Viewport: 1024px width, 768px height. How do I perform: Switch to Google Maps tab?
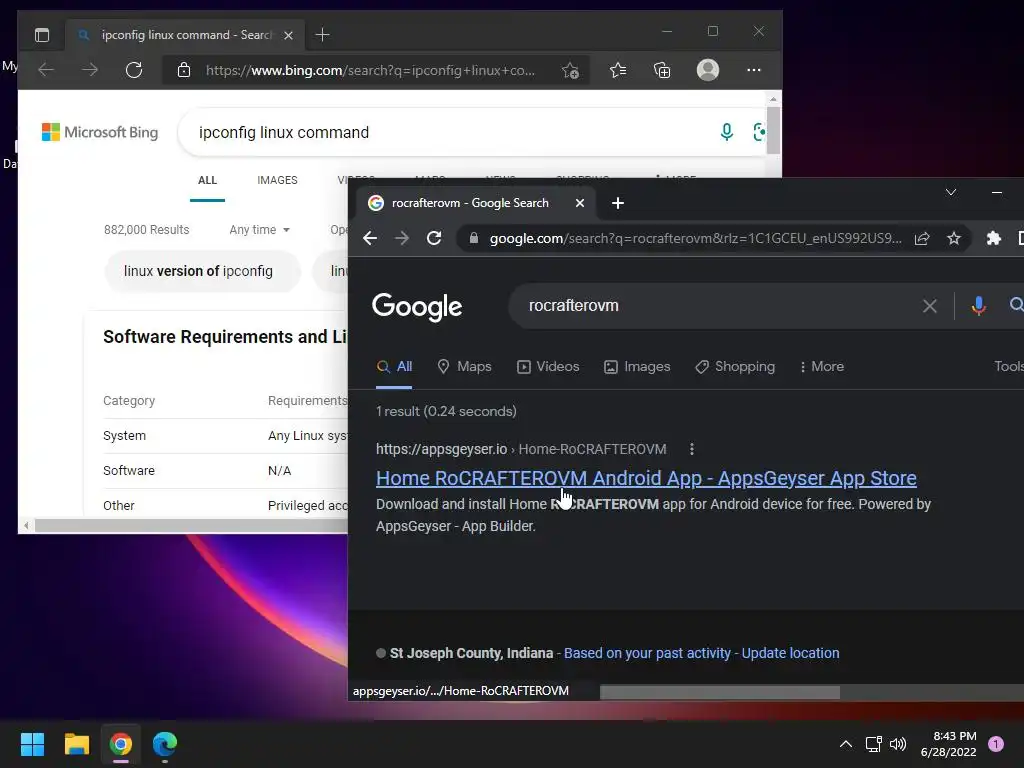coord(464,366)
